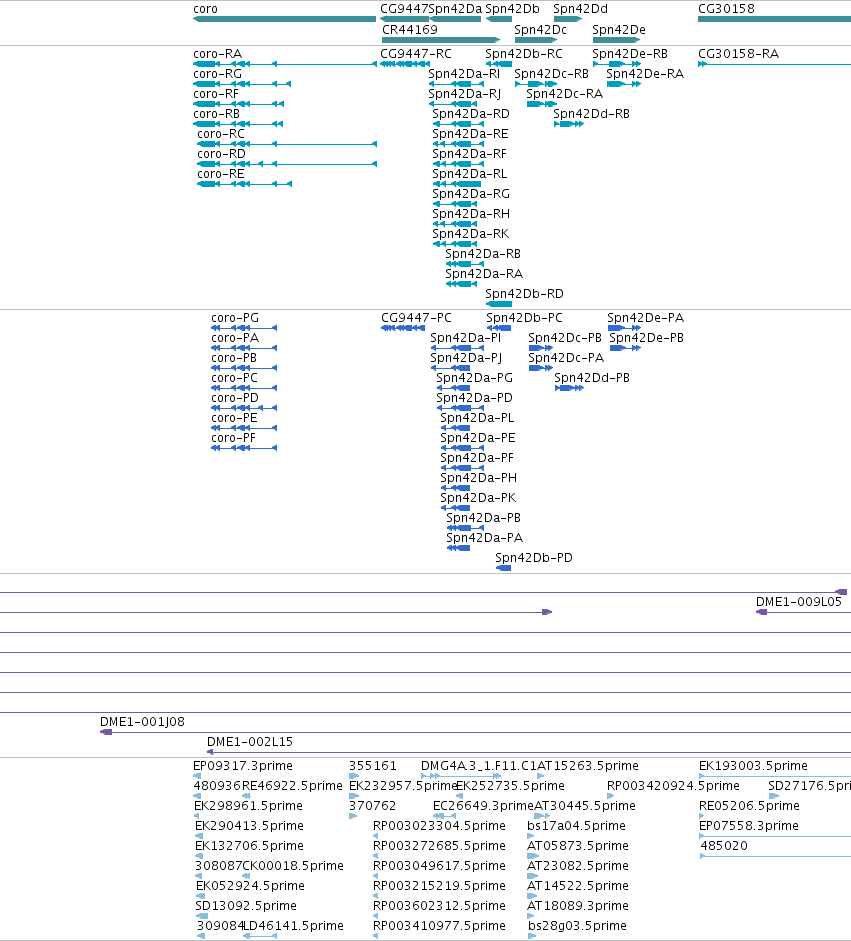Select the coro gene bar

pos(284,19)
